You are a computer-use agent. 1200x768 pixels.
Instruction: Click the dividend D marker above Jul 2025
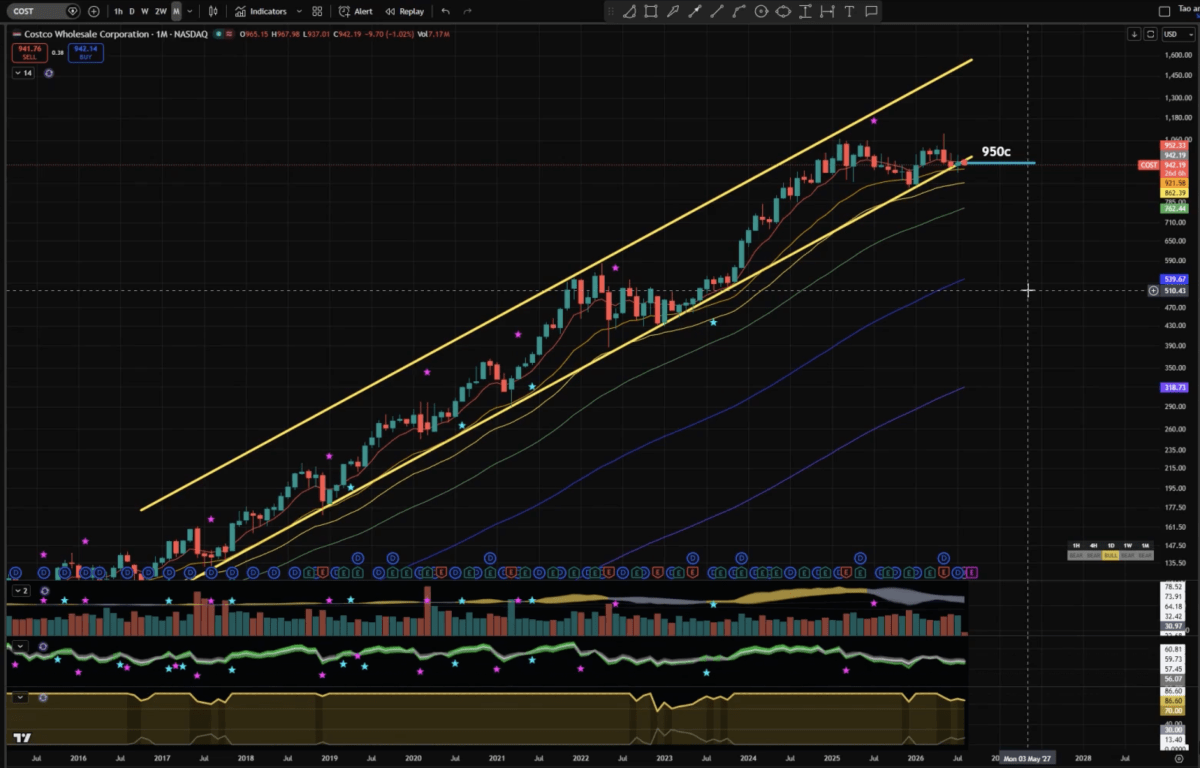860,557
